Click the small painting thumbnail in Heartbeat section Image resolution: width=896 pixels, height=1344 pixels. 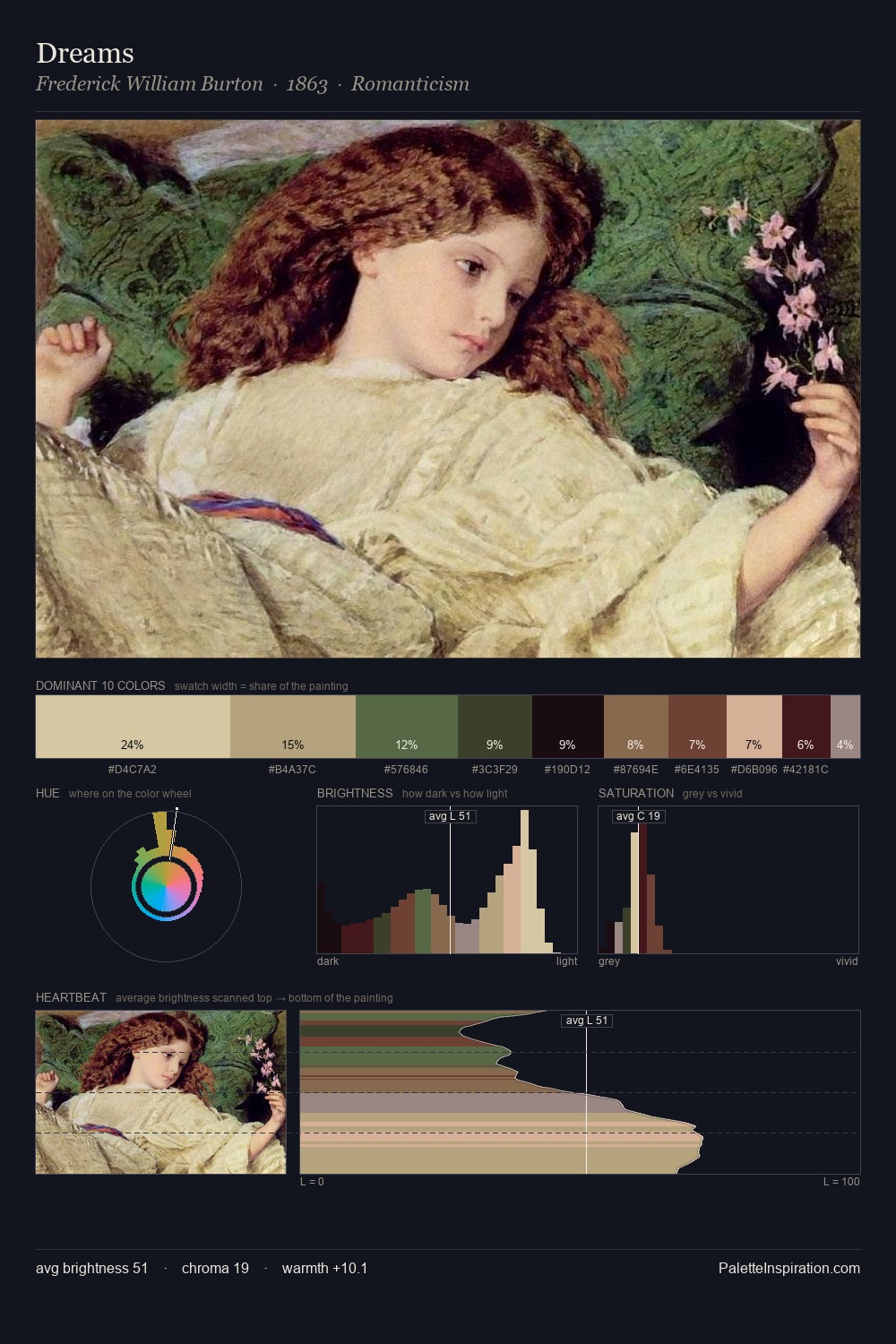[161, 1092]
